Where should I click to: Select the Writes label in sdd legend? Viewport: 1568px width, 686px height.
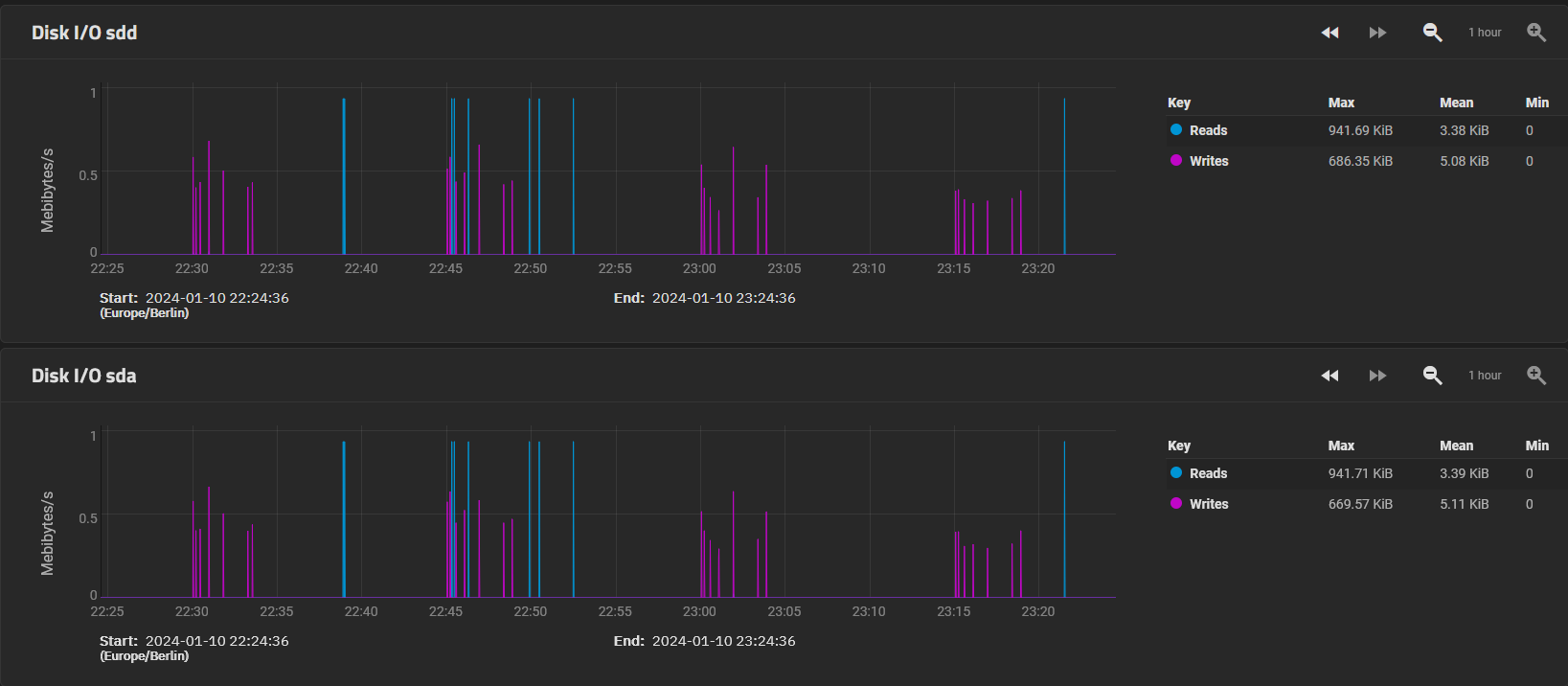(x=1209, y=161)
